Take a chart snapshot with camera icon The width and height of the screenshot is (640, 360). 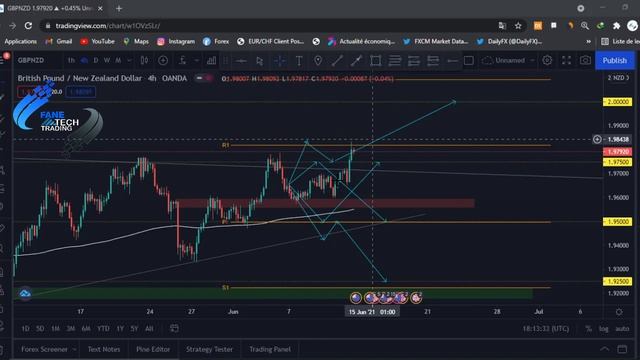pos(585,60)
